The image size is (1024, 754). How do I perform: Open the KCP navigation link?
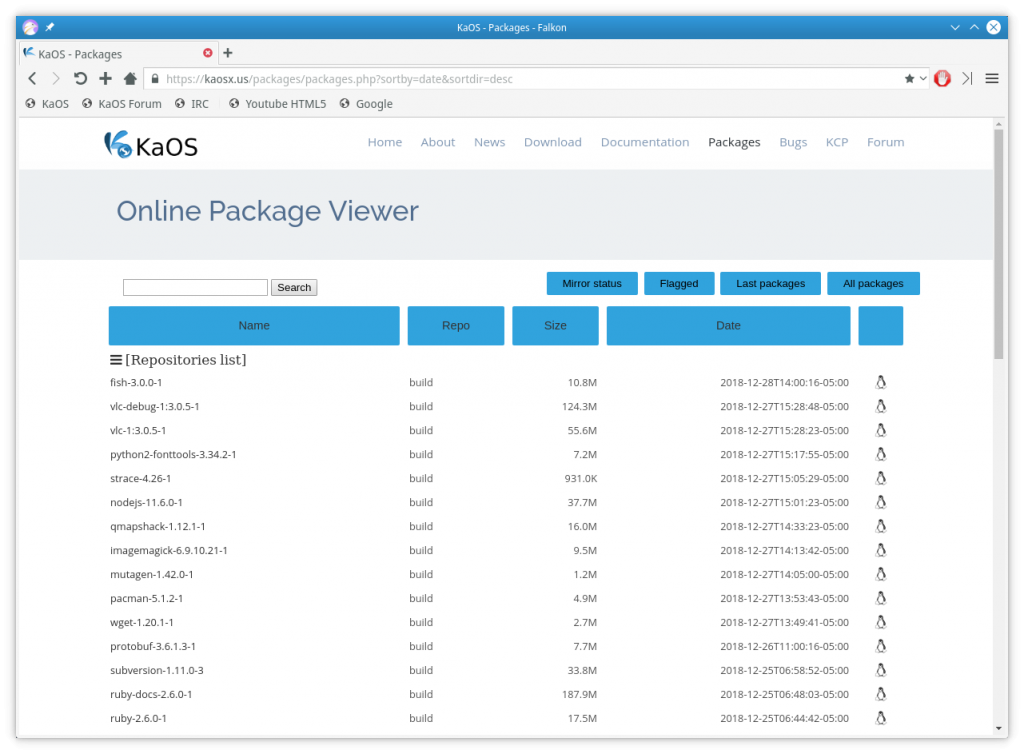tap(837, 142)
